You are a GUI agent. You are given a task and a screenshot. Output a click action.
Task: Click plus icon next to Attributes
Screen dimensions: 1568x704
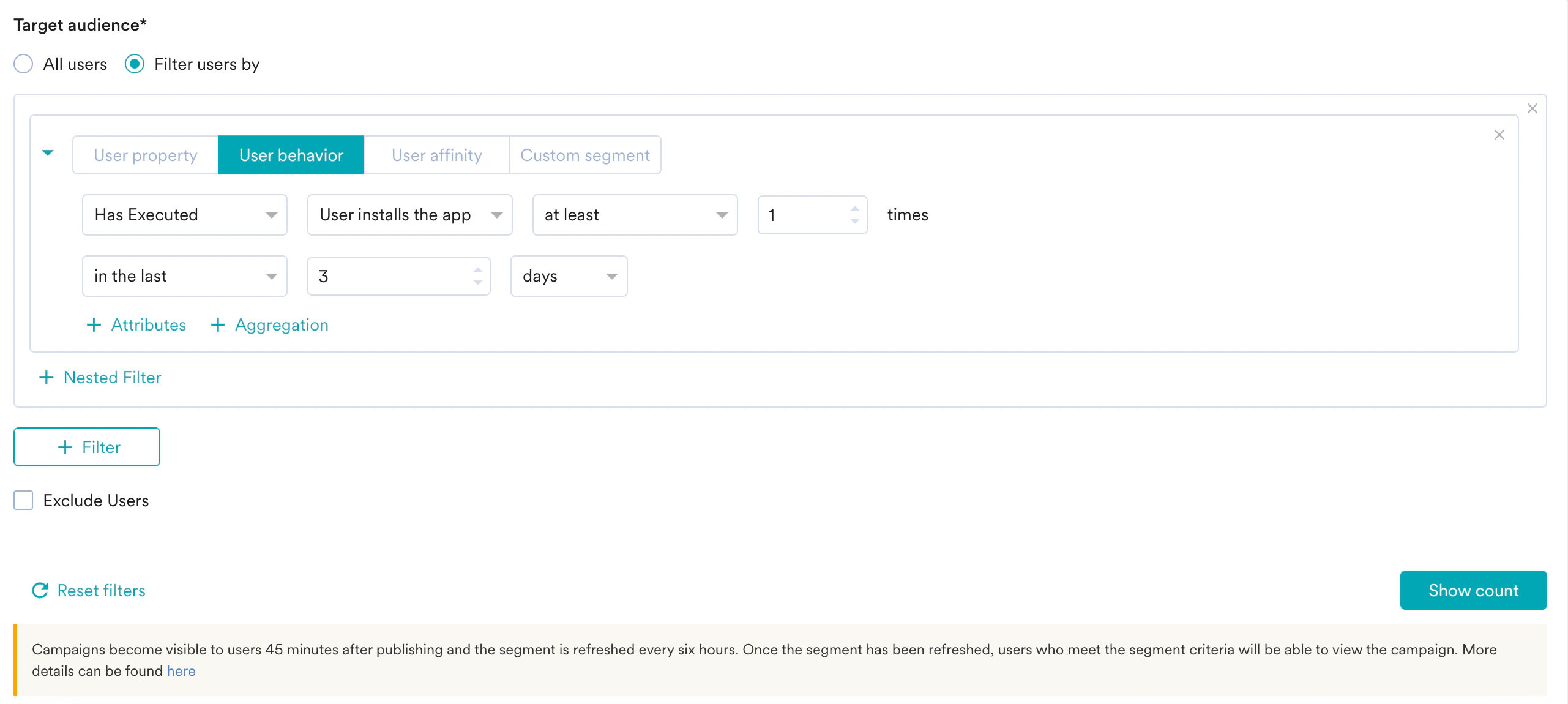(x=94, y=324)
